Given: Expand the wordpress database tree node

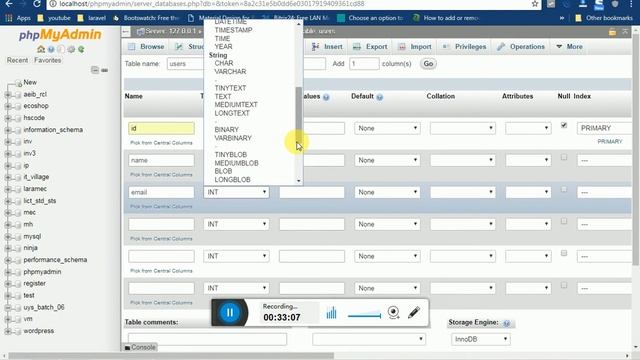Looking at the screenshot, I should [7, 331].
